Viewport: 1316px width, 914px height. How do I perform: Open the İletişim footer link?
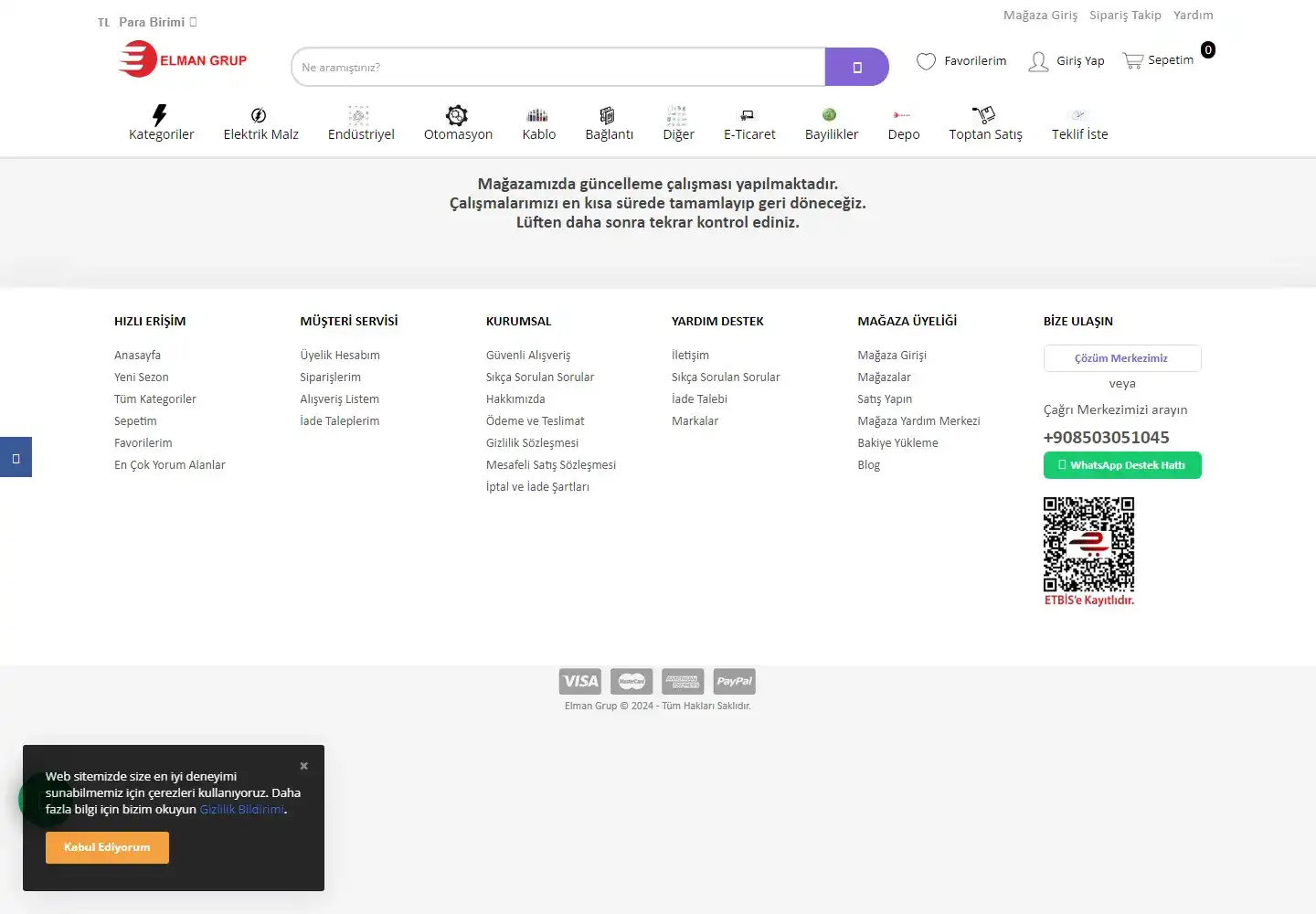coord(690,355)
